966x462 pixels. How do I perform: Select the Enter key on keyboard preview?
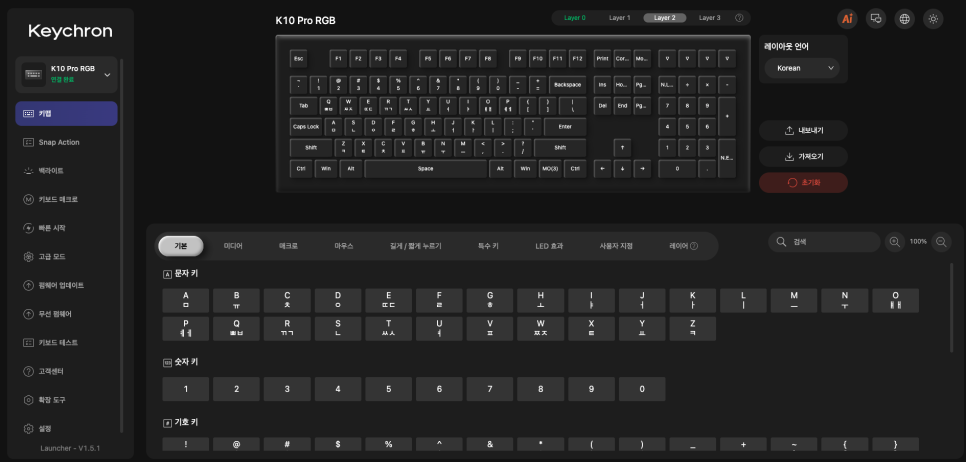(565, 126)
